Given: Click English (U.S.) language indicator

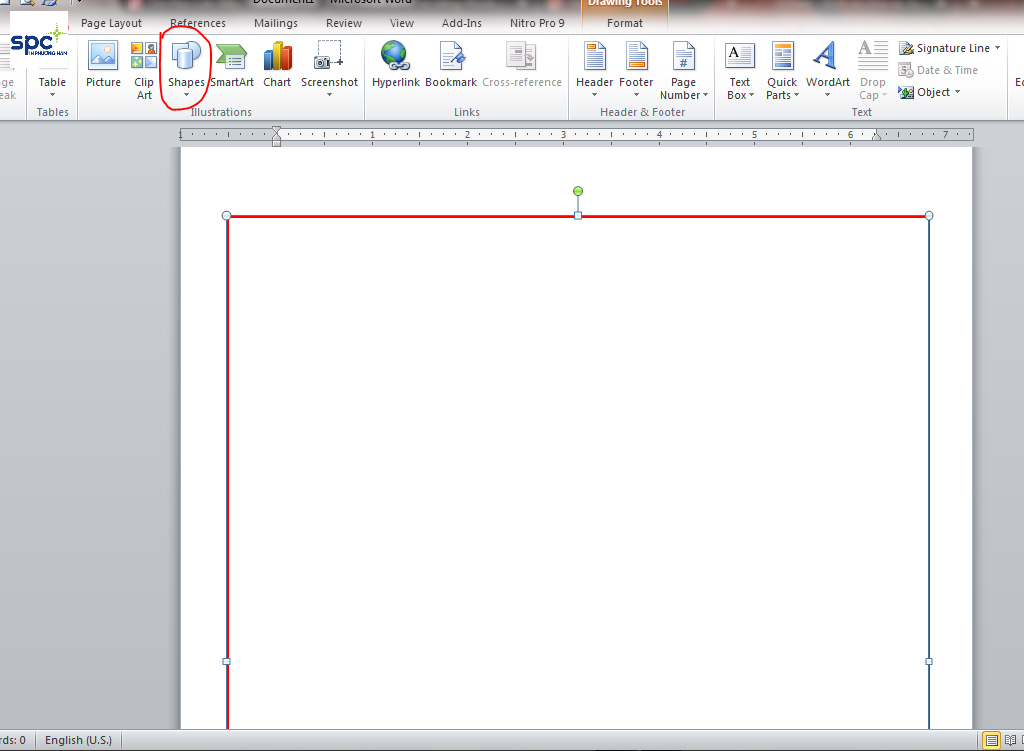Looking at the screenshot, I should [x=78, y=740].
